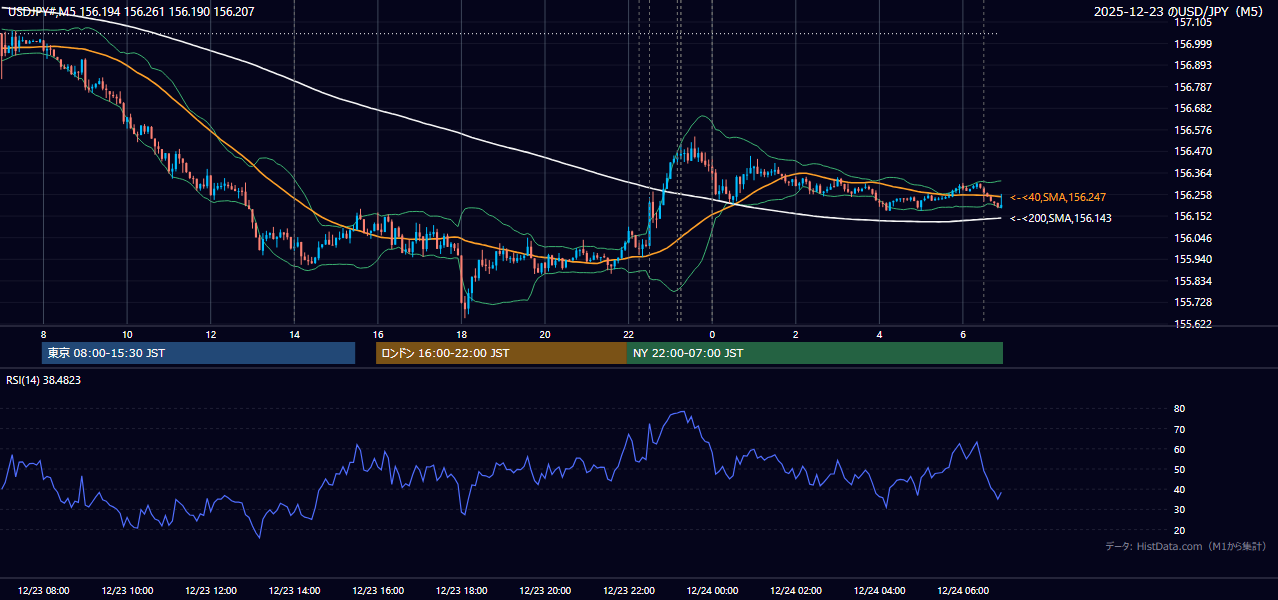Click the RSI 40 level label
The image size is (1278, 600).
[x=1179, y=490]
